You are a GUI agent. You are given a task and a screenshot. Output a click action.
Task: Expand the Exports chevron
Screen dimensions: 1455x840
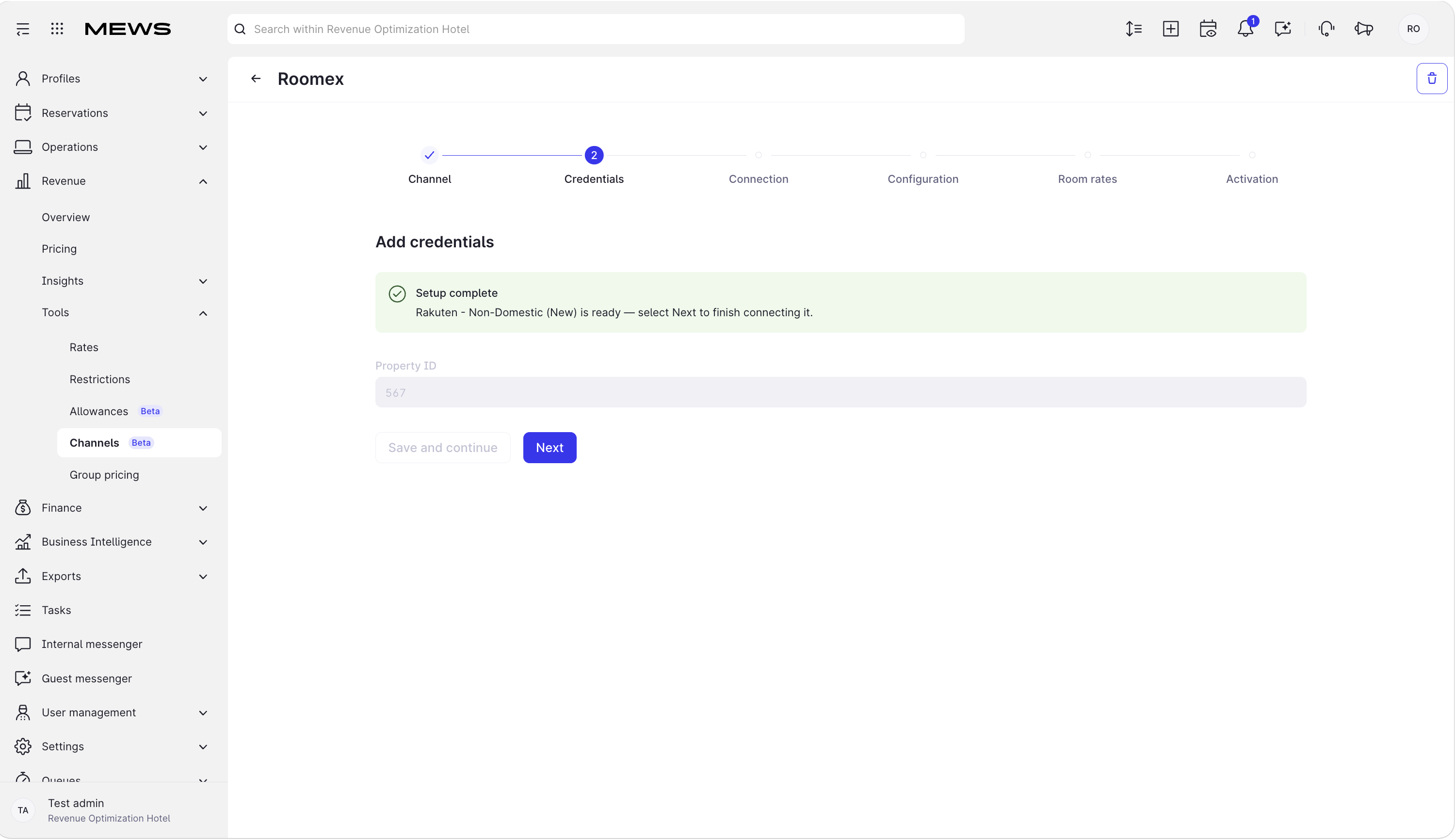pyautogui.click(x=203, y=576)
